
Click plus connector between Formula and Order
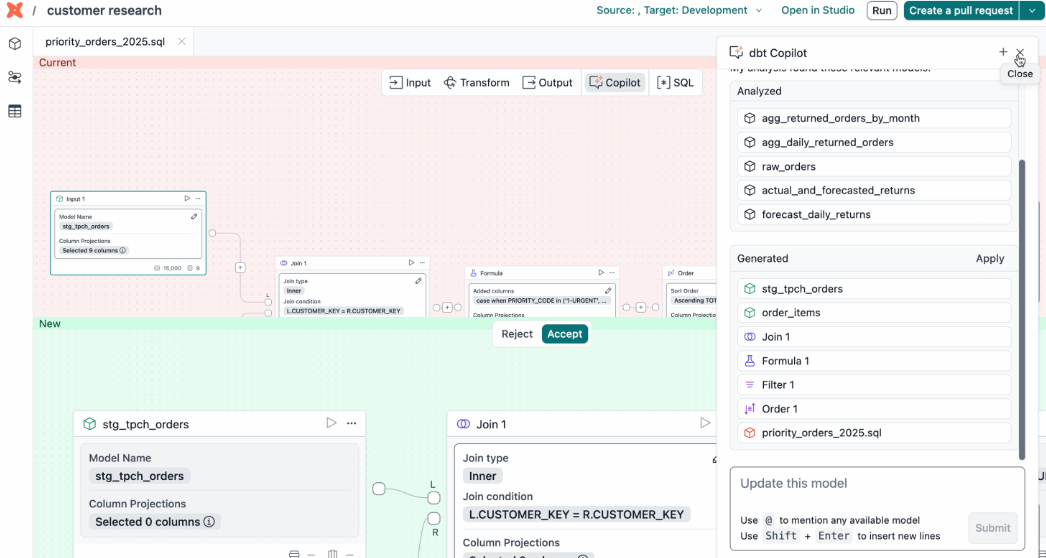point(640,307)
